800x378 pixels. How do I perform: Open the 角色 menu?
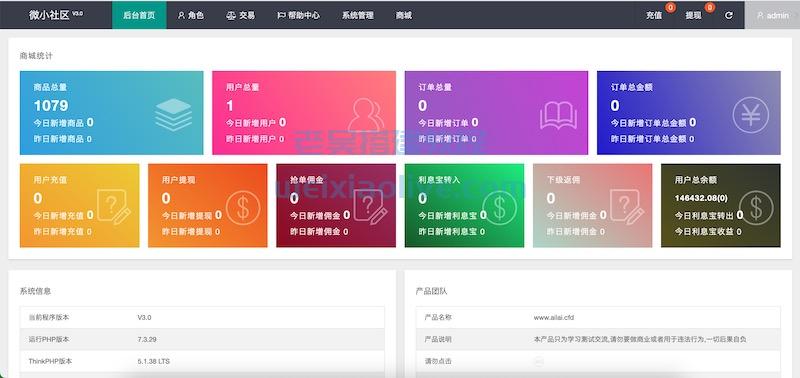pos(191,15)
